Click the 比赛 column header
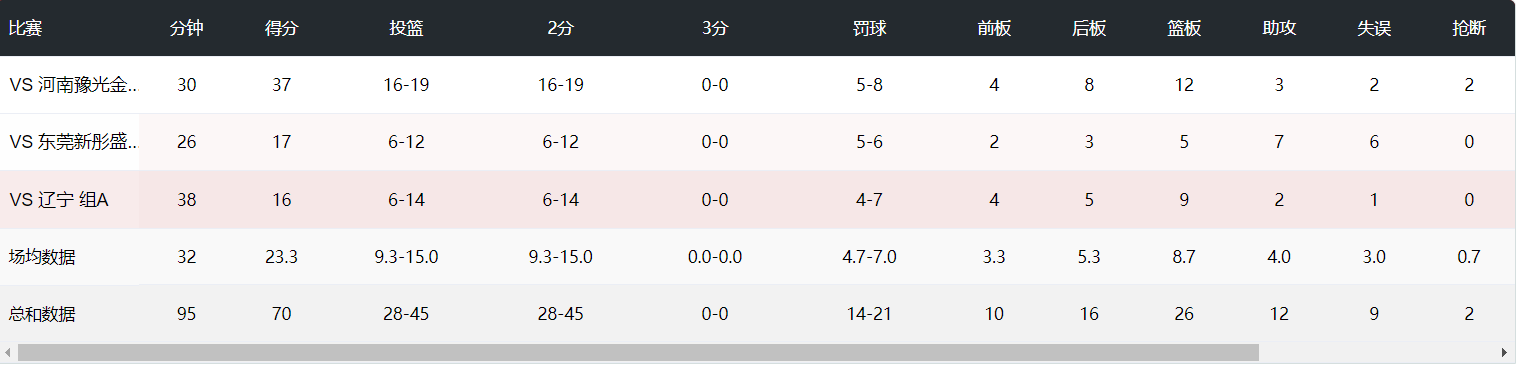Image resolution: width=1522 pixels, height=372 pixels. coord(25,28)
